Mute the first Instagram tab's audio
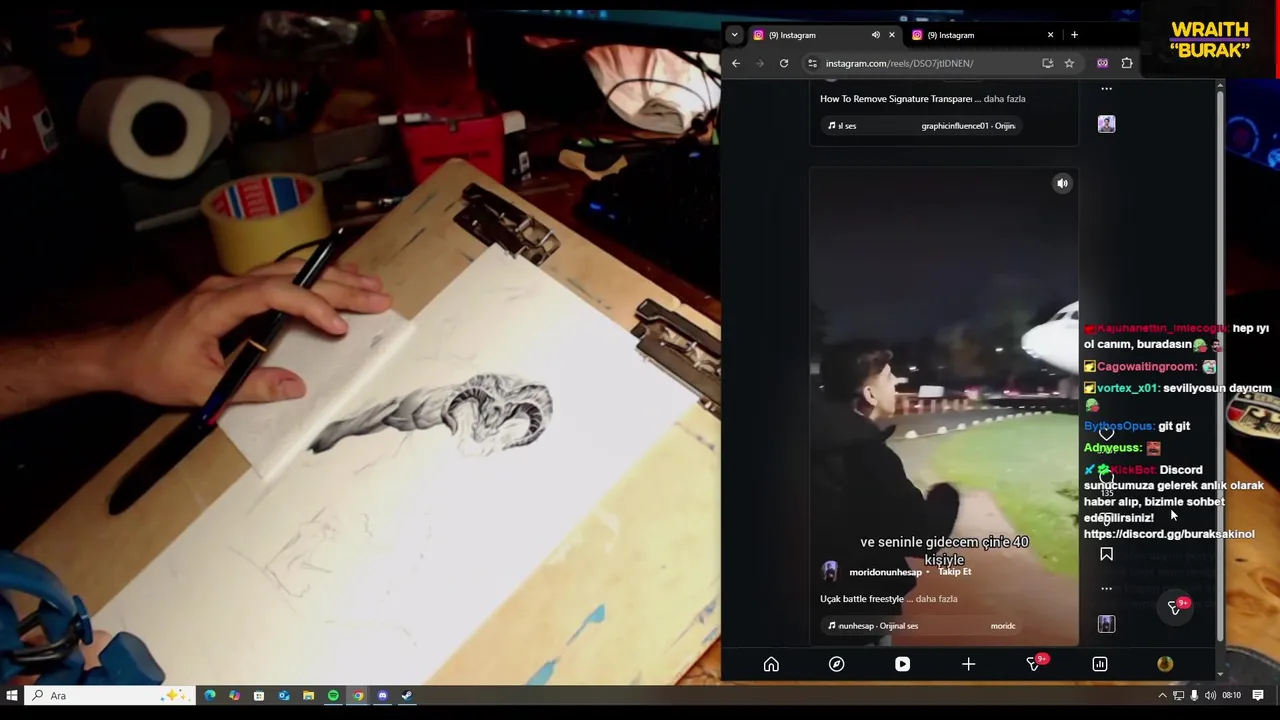This screenshot has width=1280, height=720. tap(875, 35)
